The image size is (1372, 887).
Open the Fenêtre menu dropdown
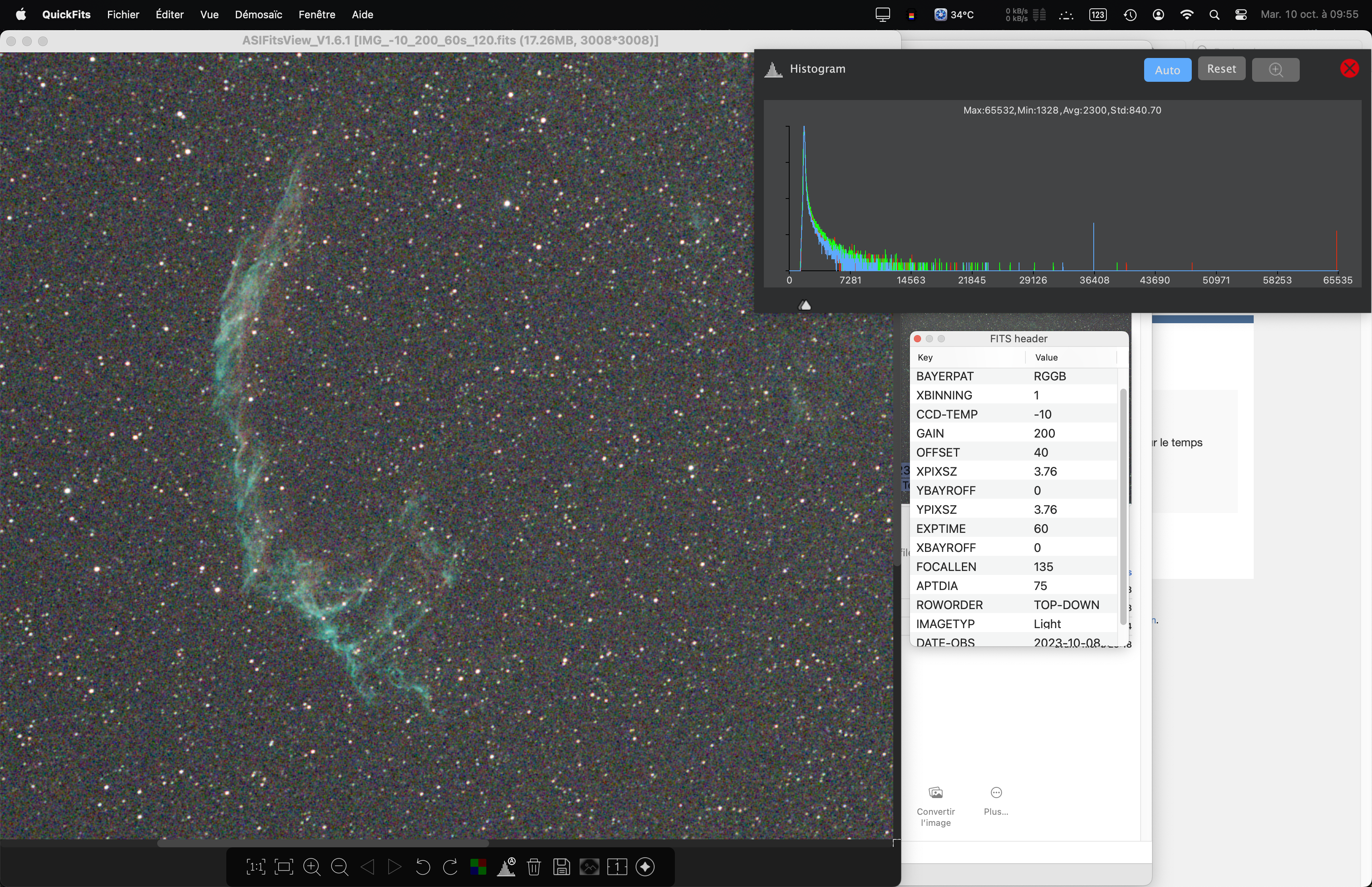317,14
